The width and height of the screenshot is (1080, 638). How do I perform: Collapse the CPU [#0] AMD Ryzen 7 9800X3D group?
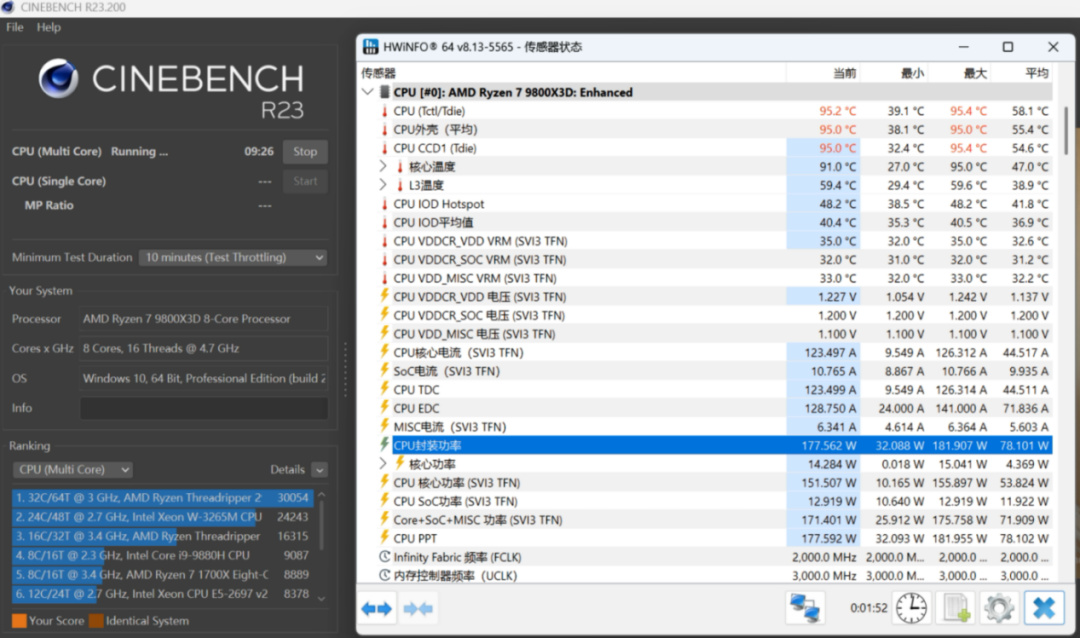point(368,92)
